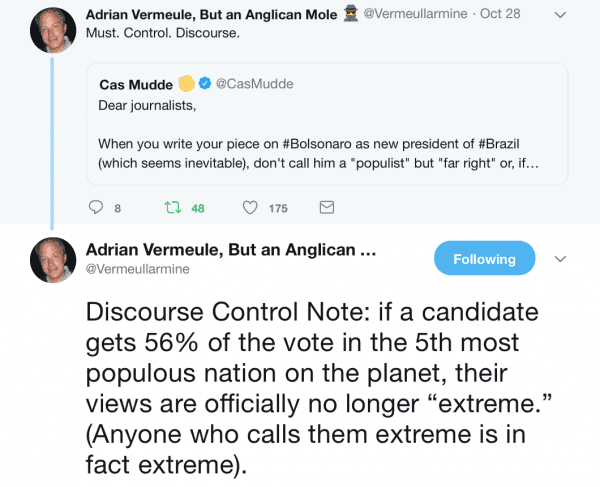
Task: Click the Cas Mudde display name
Action: [x=136, y=84]
